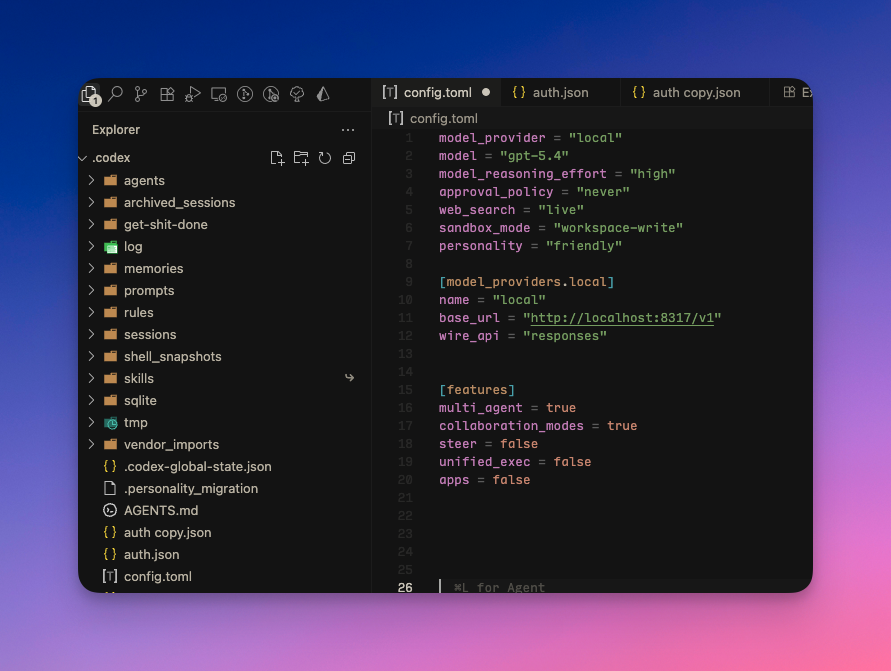
Task: Open the Remote Explorer view
Action: [219, 94]
